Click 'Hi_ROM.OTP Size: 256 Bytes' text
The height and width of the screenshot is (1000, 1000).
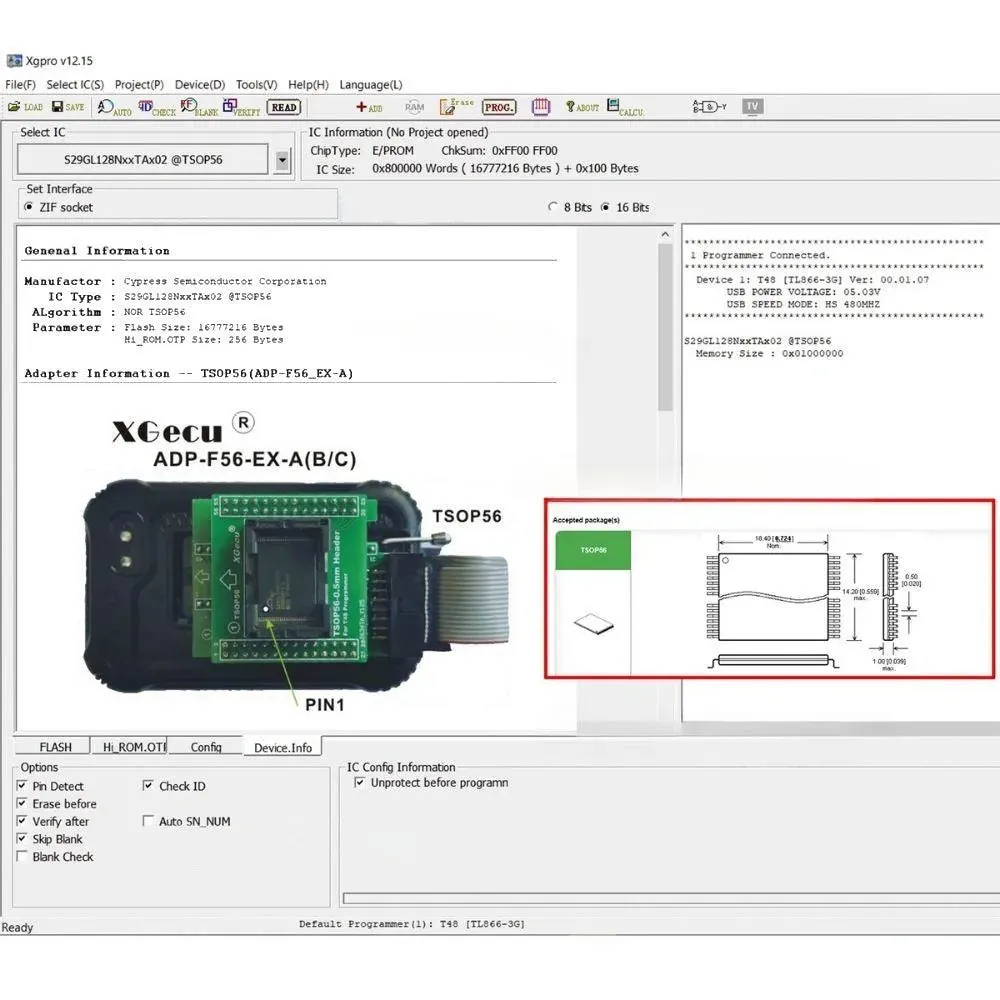point(203,340)
